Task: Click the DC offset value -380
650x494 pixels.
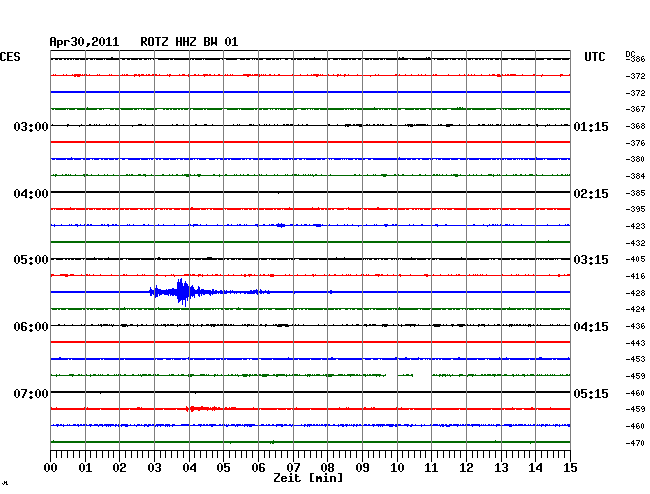Action: (635, 159)
